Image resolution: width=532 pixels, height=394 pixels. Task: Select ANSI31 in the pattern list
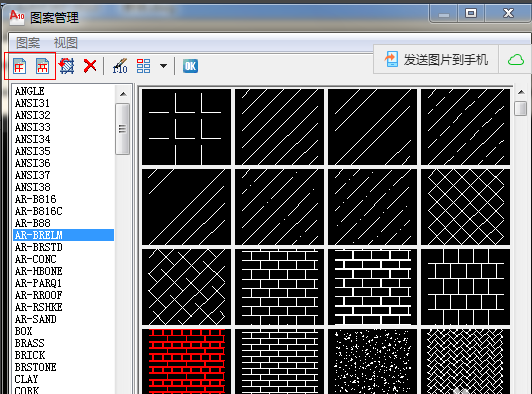pyautogui.click(x=32, y=103)
